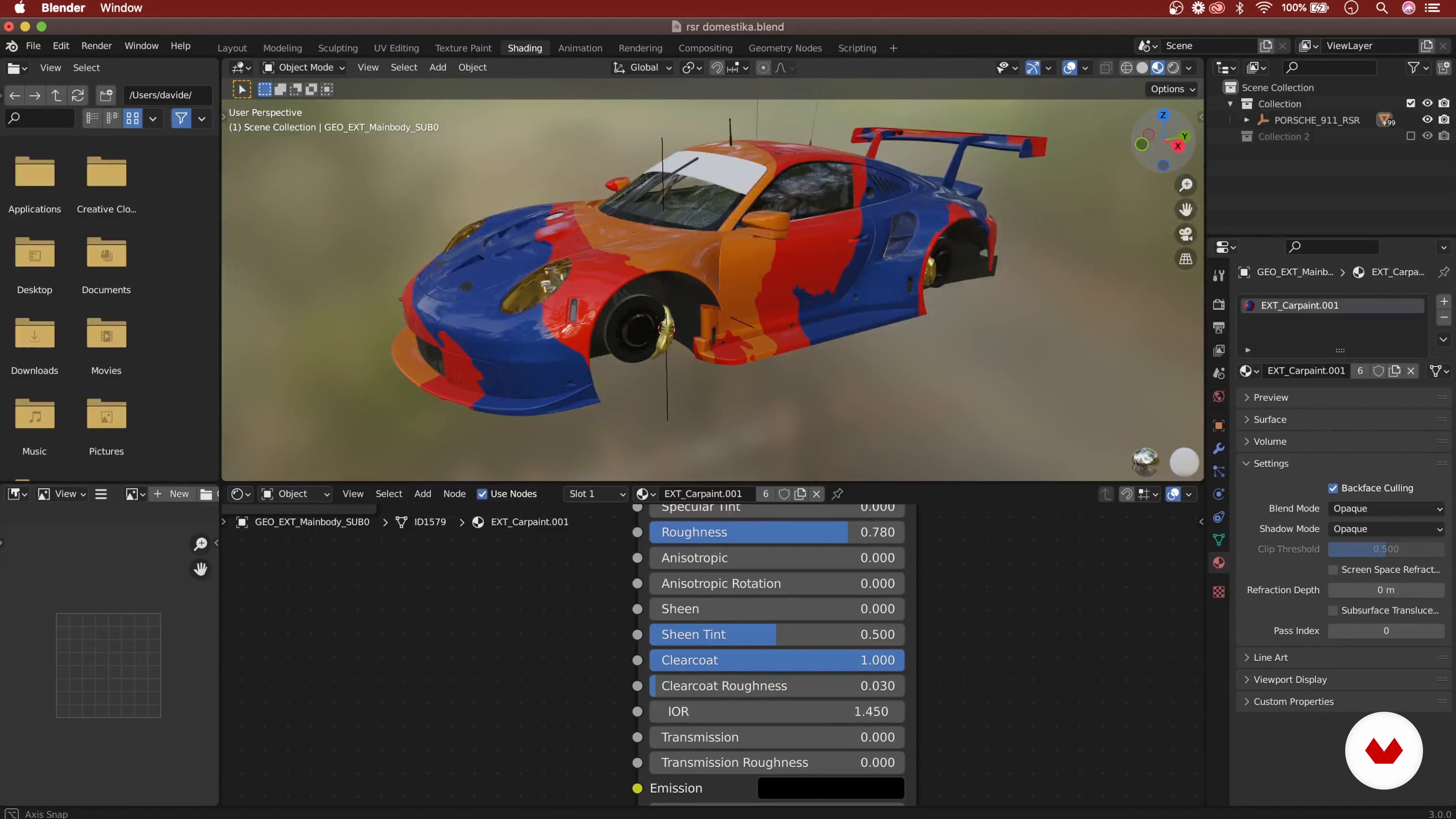Create new folder in file browser
This screenshot has height=819, width=1456.
(x=106, y=95)
